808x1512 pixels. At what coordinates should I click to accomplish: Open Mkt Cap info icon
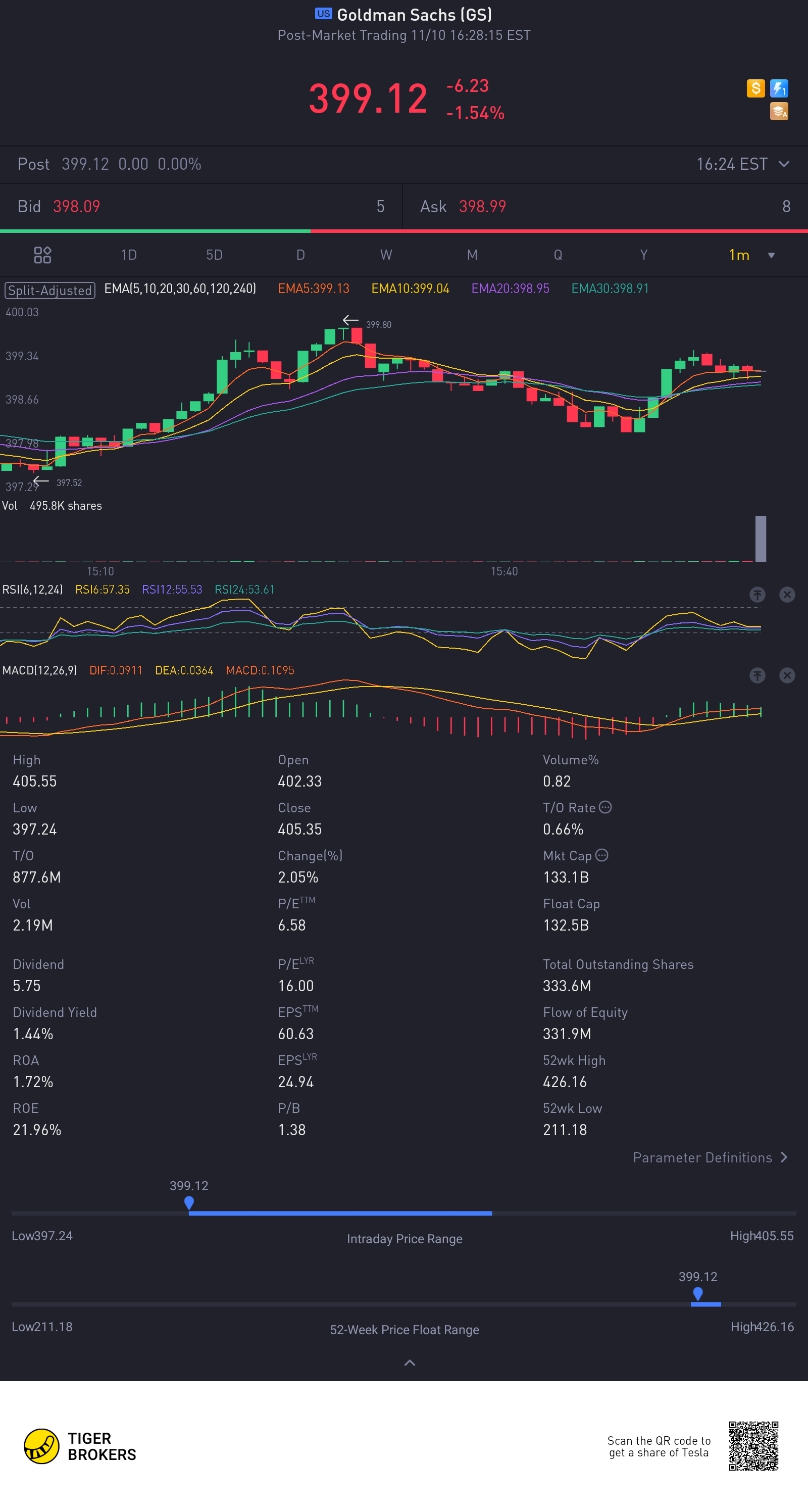[x=601, y=855]
